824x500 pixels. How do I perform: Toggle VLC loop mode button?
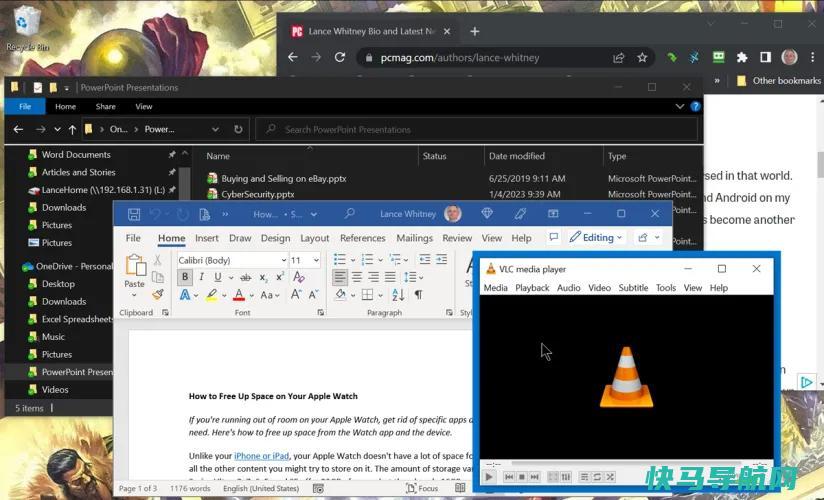598,477
